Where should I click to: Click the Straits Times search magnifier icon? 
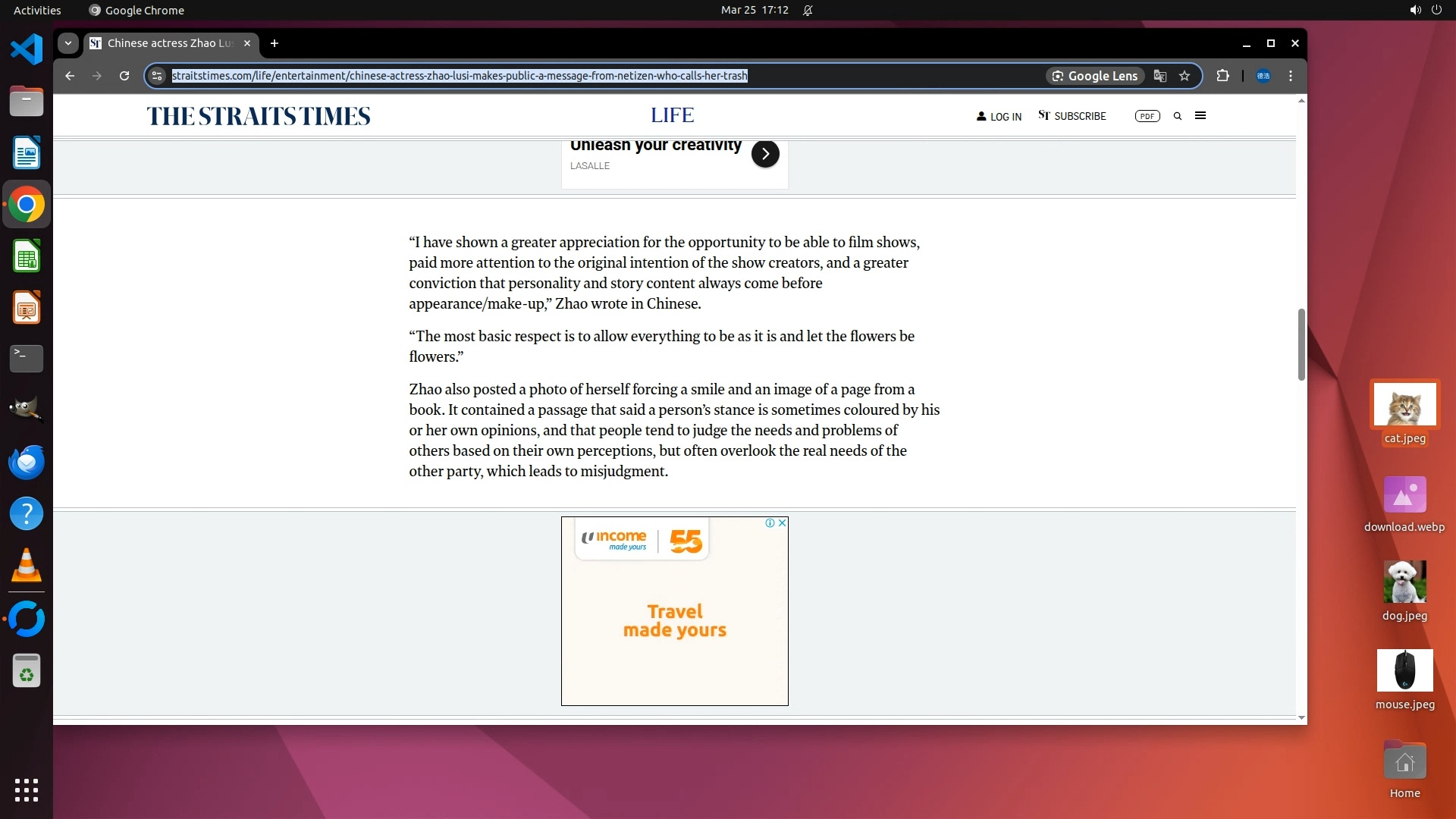tap(1178, 116)
